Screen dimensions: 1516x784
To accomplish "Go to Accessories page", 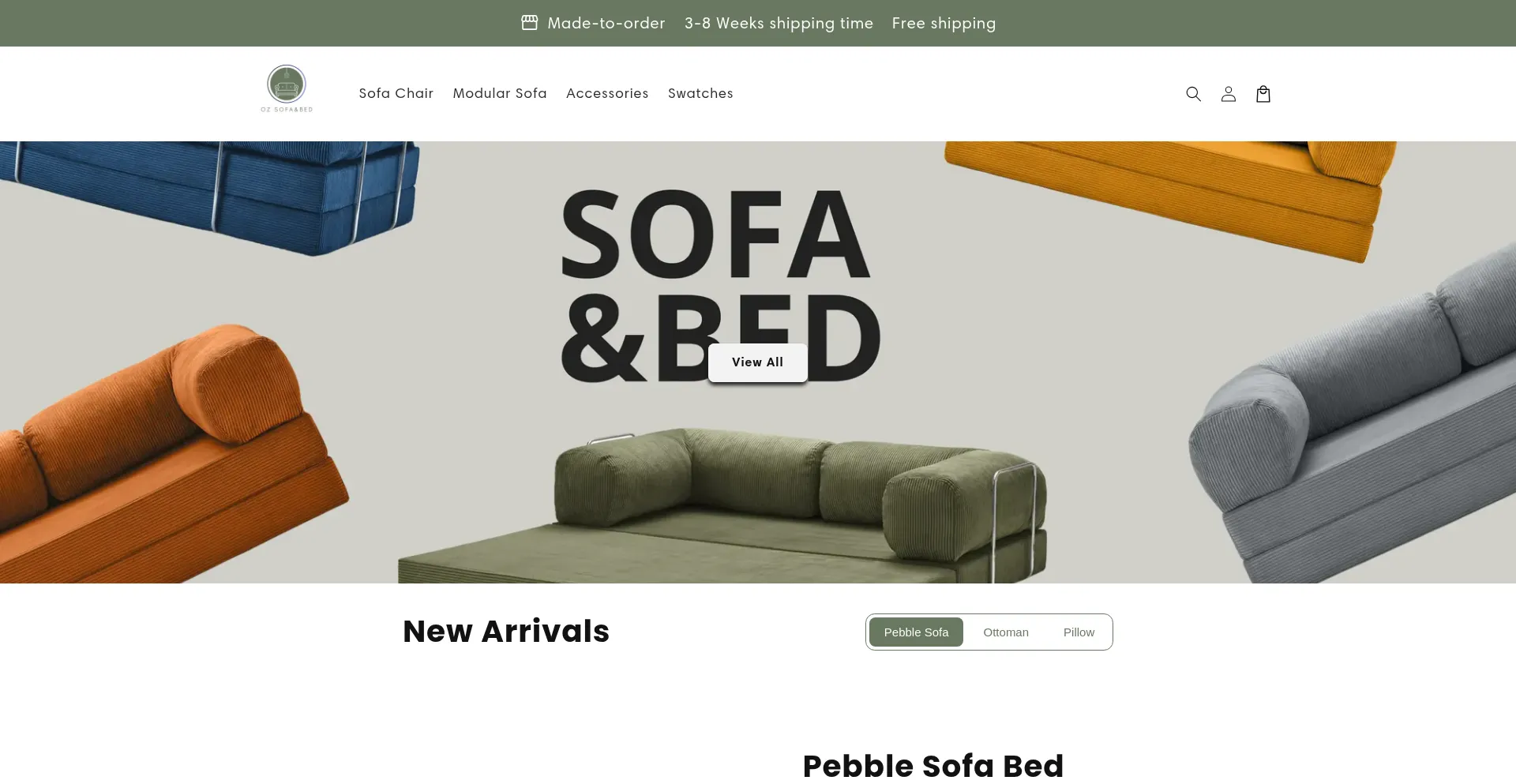I will 607,93.
